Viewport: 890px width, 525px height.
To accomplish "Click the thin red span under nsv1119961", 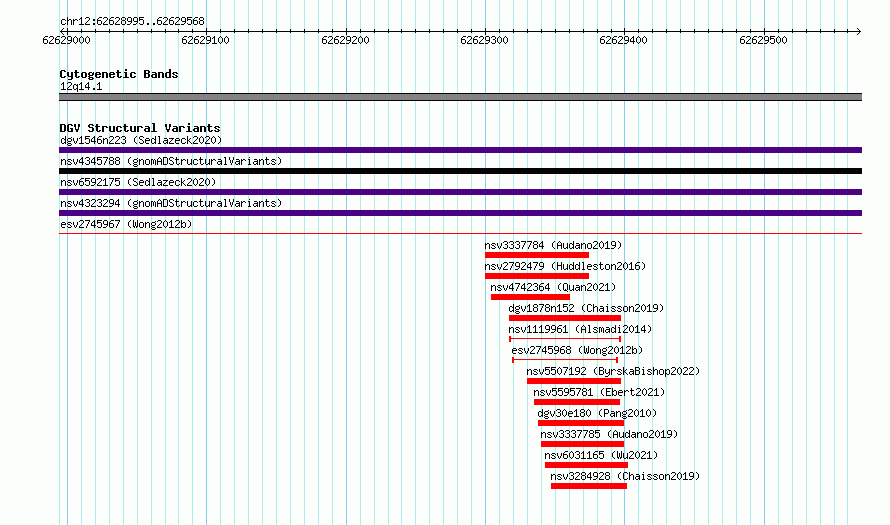I will (x=565, y=339).
